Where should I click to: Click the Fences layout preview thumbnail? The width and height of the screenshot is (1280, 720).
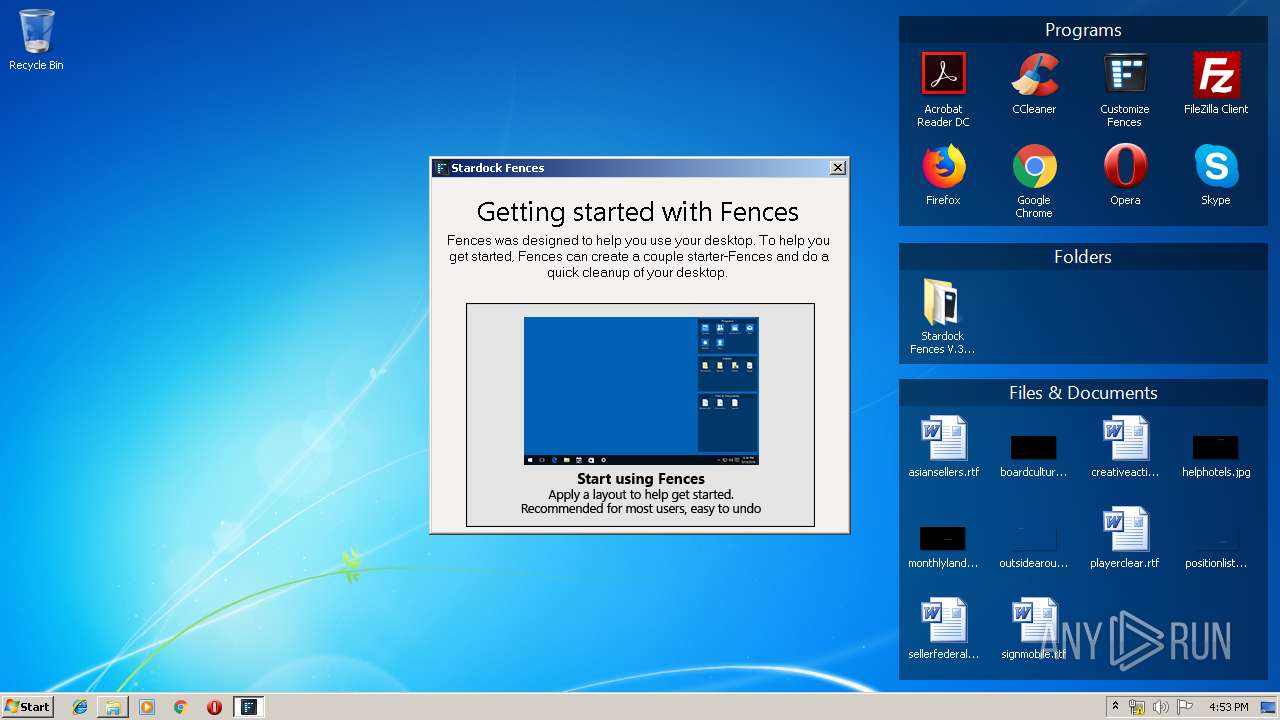click(641, 391)
